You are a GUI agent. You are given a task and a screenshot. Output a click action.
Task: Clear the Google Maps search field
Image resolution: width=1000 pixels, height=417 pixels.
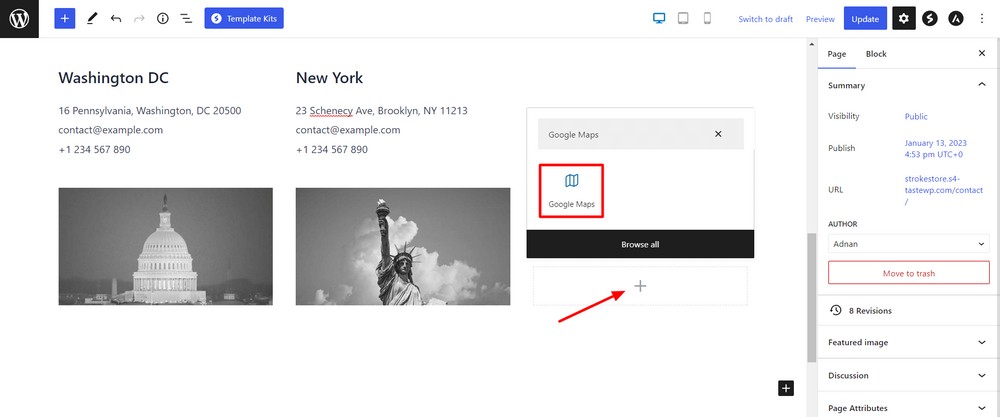(718, 134)
